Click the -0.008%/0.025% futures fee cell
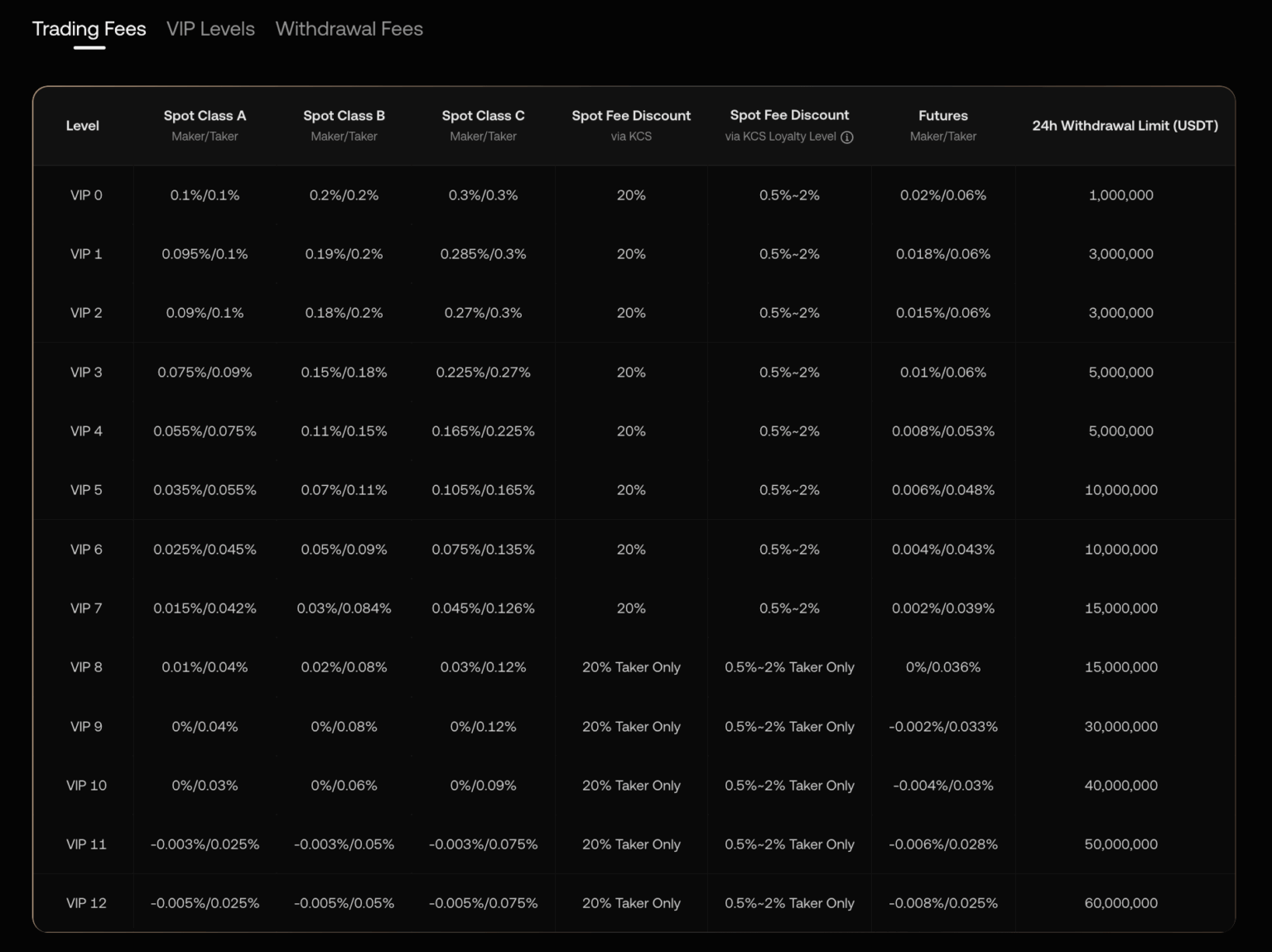 (944, 903)
